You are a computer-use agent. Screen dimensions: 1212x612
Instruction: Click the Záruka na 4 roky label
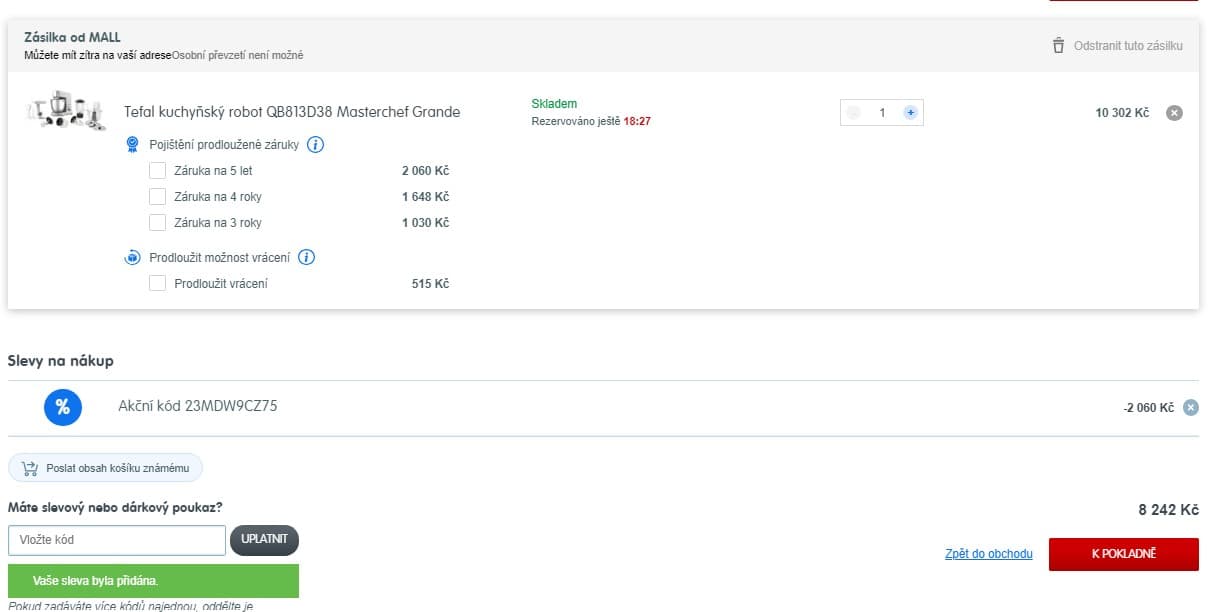(x=218, y=197)
